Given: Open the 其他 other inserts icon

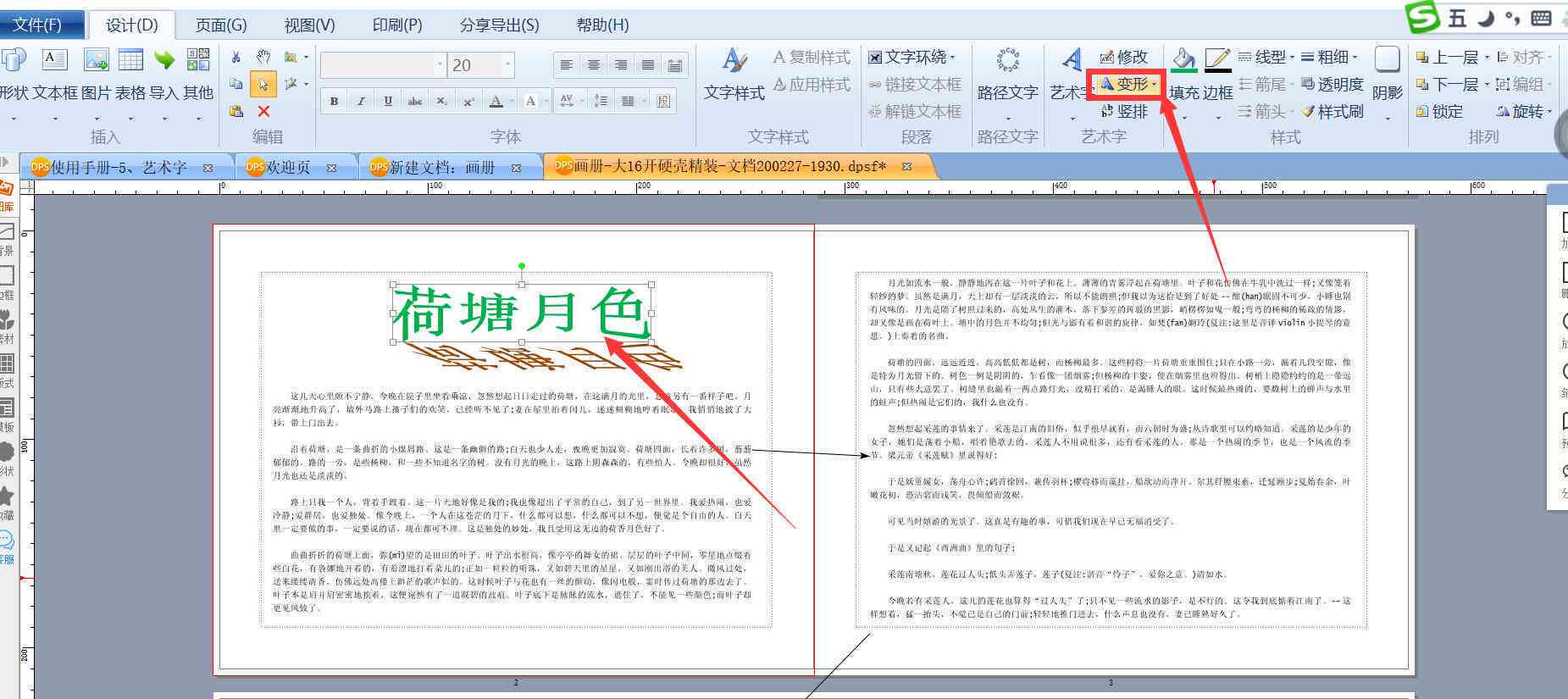Looking at the screenshot, I should click(198, 59).
